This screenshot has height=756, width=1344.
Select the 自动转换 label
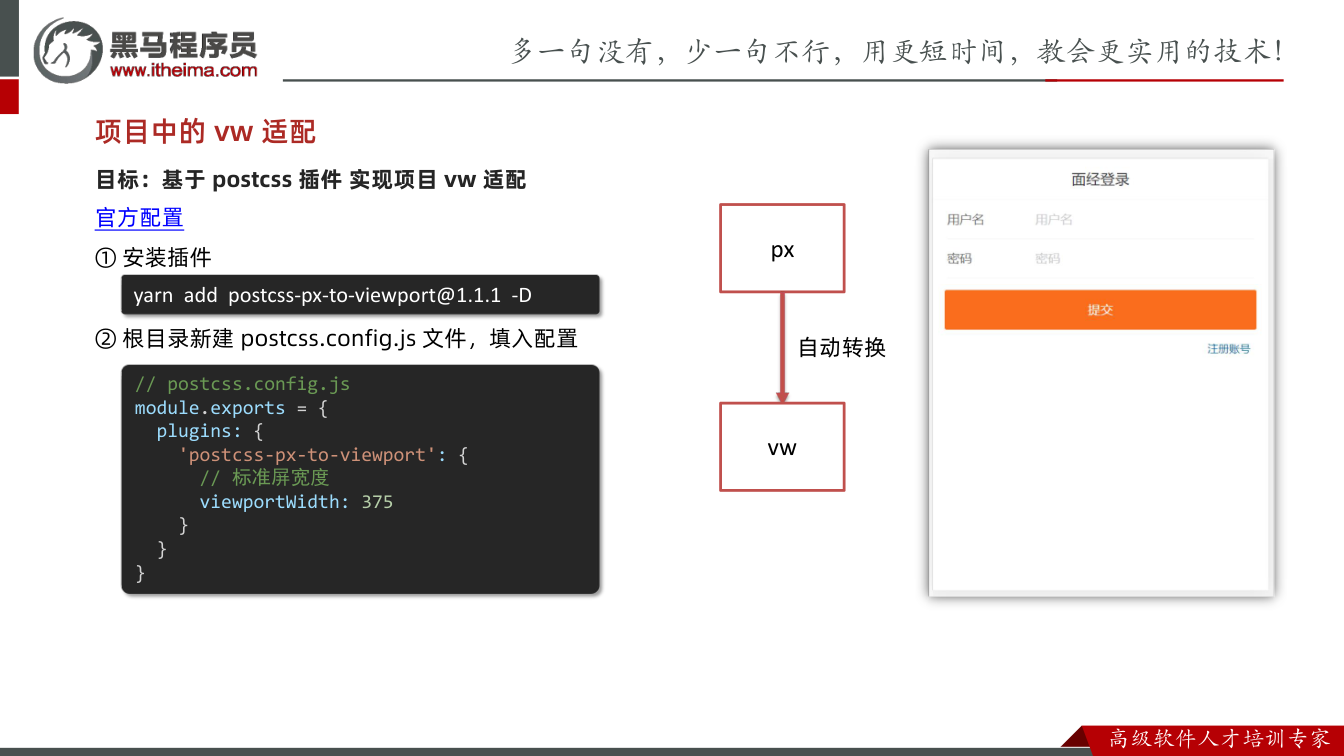click(842, 348)
